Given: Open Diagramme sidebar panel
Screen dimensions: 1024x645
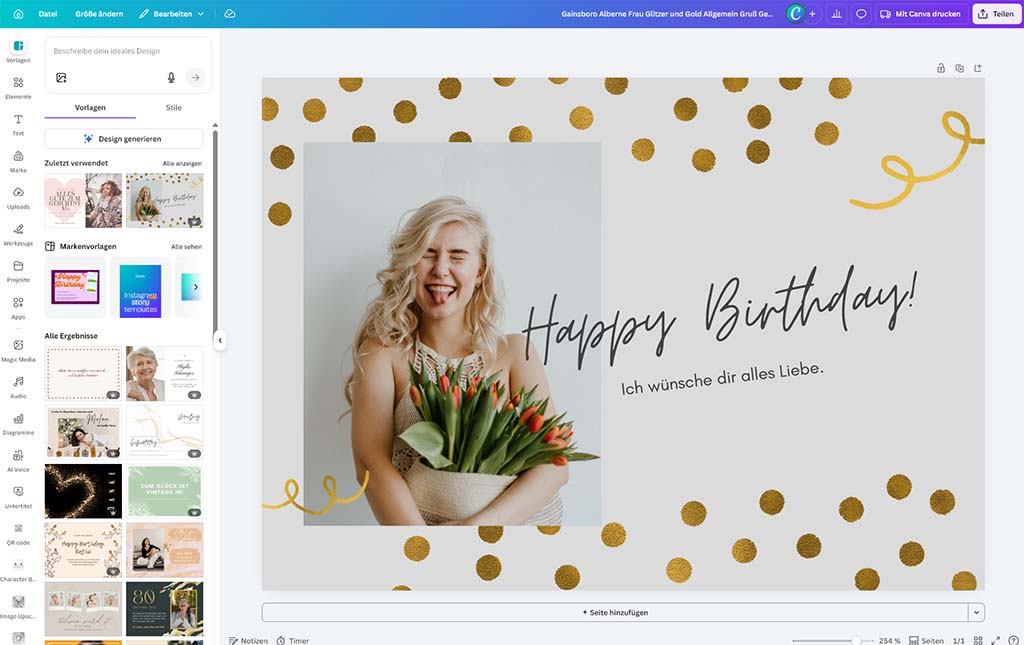Looking at the screenshot, I should pos(18,423).
